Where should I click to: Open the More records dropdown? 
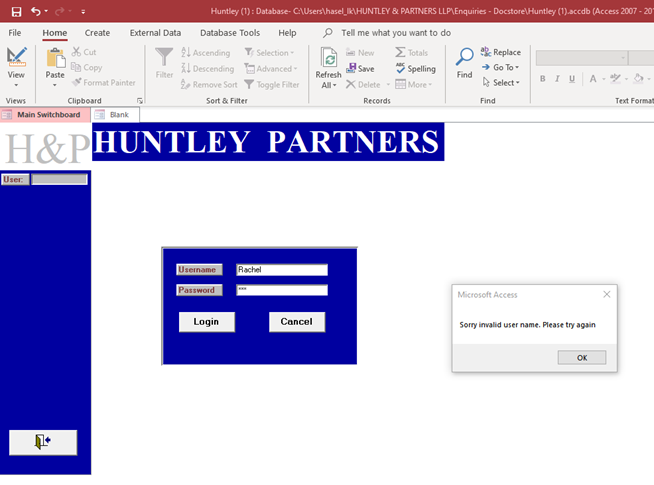[x=413, y=85]
